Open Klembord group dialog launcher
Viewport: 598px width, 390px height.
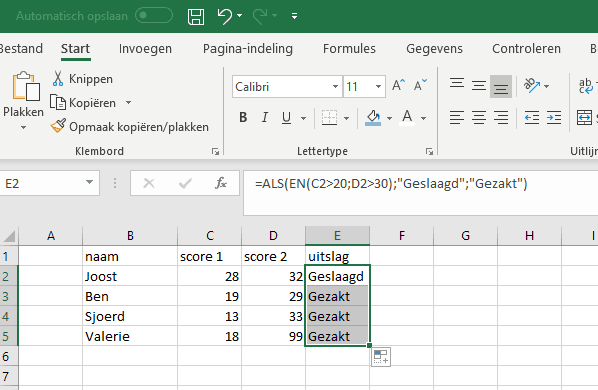215,152
